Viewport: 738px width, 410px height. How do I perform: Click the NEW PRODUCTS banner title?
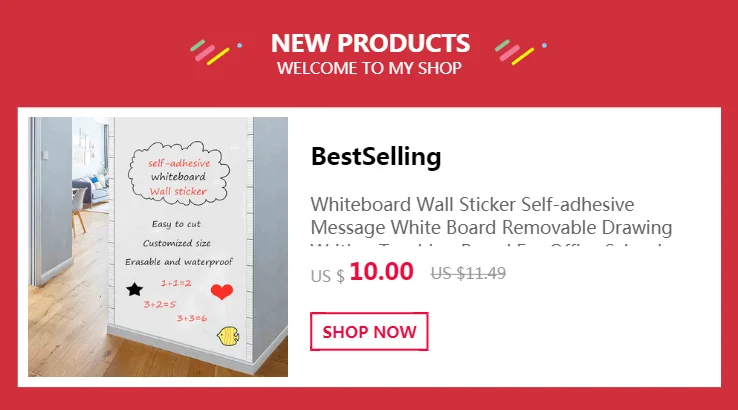point(370,43)
